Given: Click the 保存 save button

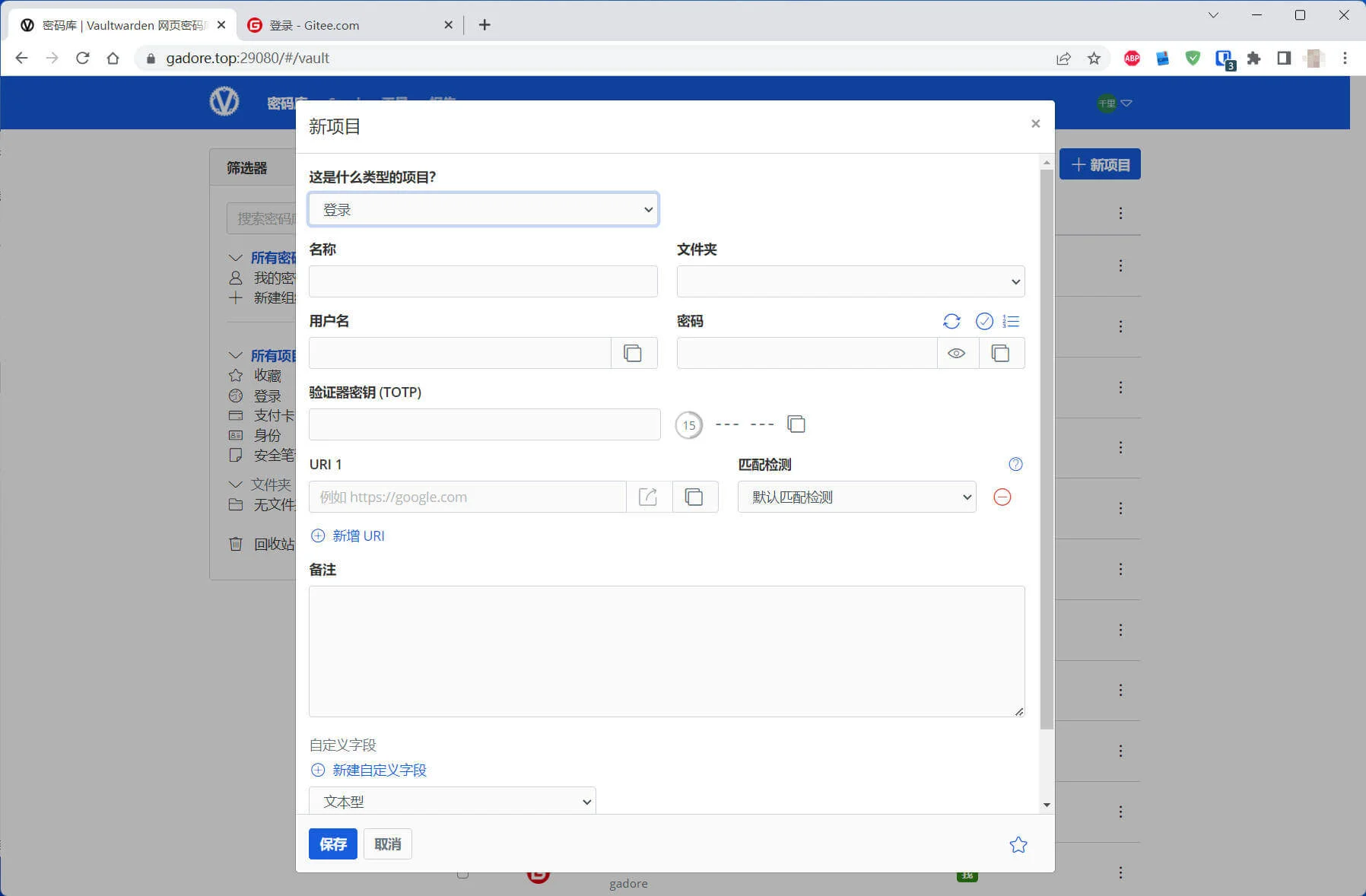Looking at the screenshot, I should pos(332,844).
